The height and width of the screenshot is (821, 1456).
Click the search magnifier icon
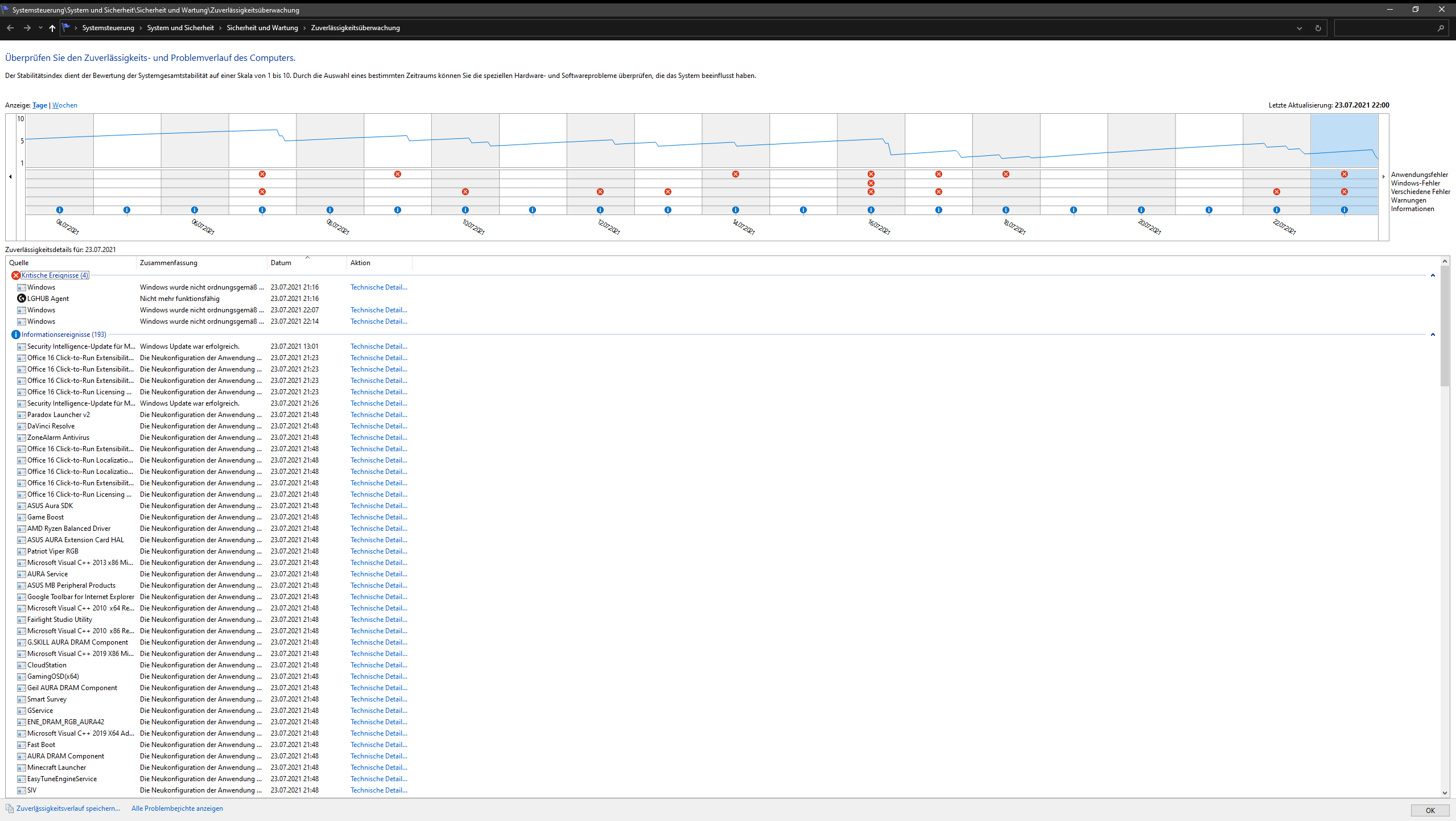tap(1441, 28)
